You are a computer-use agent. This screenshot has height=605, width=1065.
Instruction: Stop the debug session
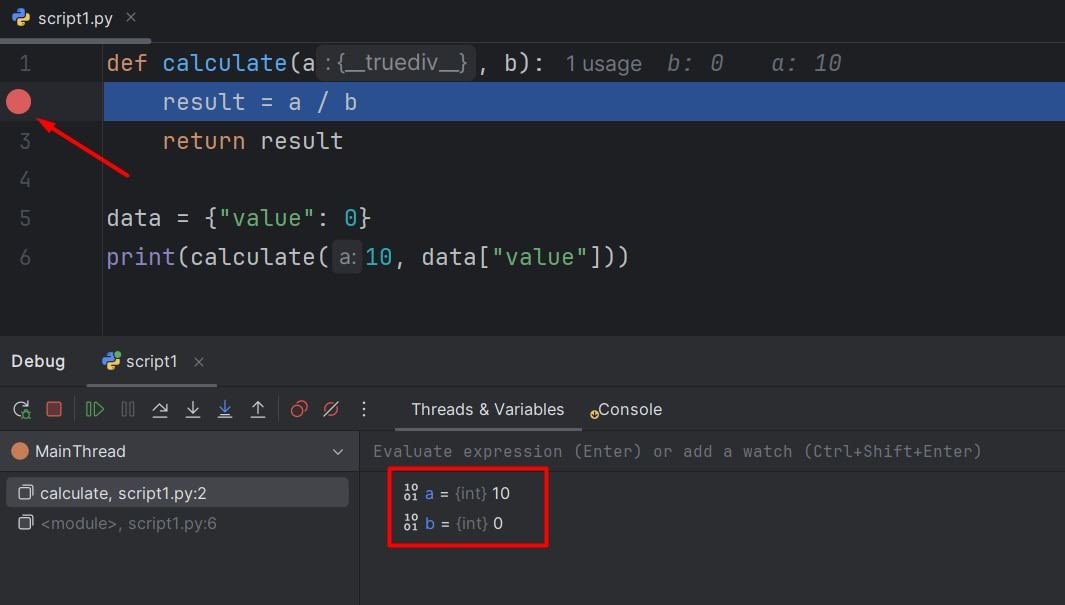pos(54,409)
